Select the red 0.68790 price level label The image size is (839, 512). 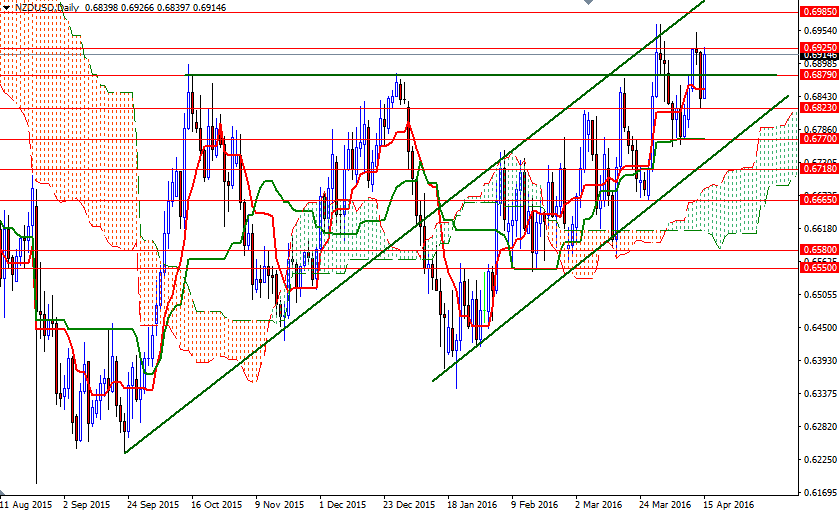[x=819, y=74]
